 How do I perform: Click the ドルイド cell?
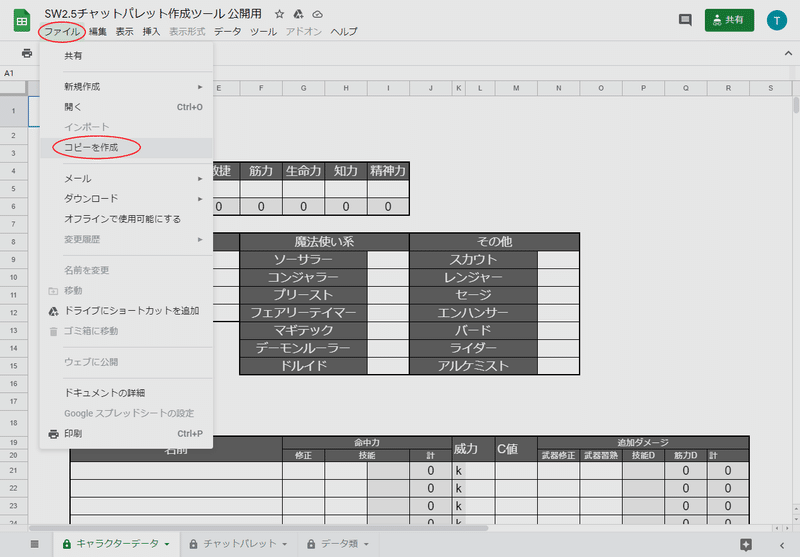(x=304, y=366)
